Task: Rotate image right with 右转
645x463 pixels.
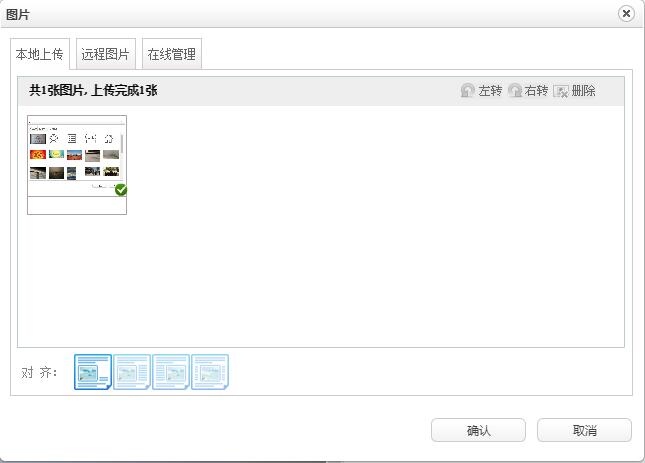Action: tap(528, 90)
